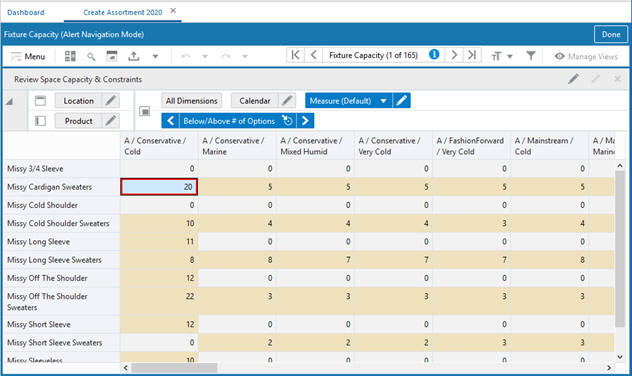
Task: Click the text format size icon
Action: point(496,56)
